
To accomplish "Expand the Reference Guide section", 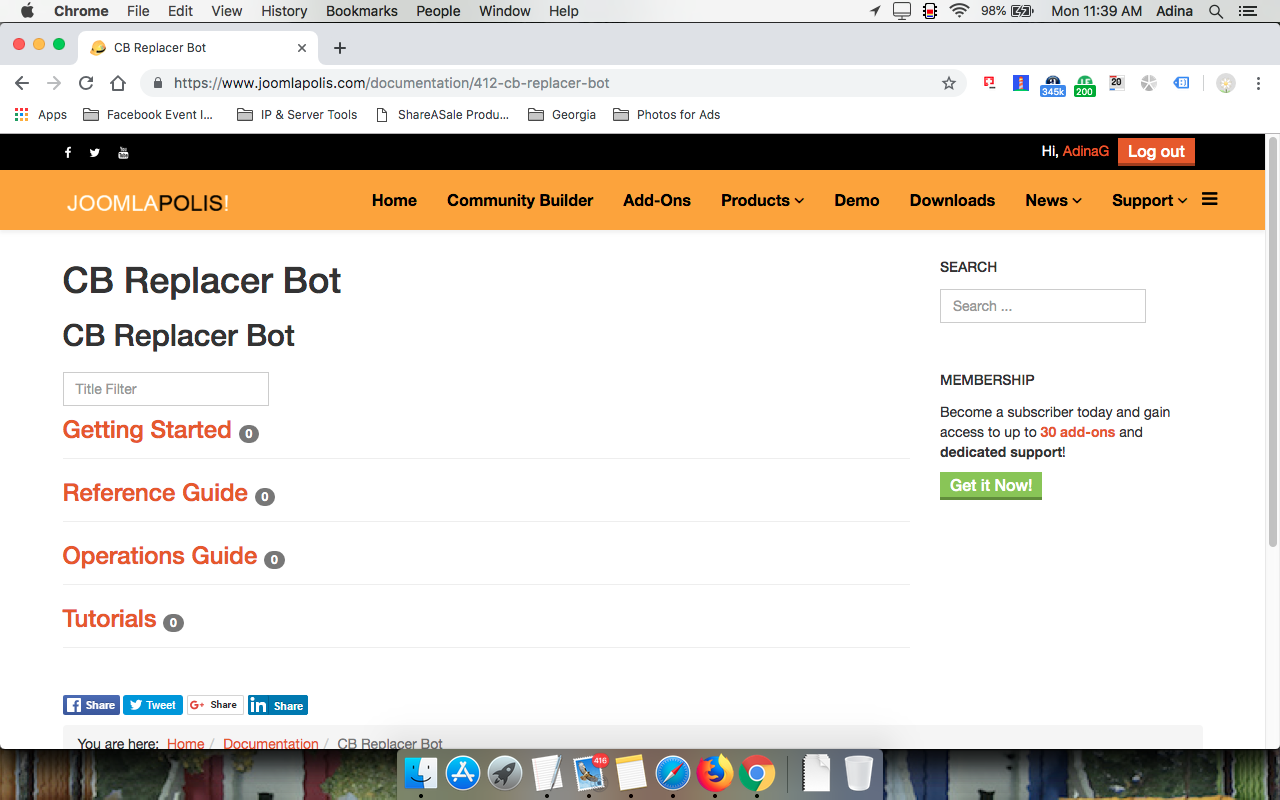I will click(x=155, y=493).
